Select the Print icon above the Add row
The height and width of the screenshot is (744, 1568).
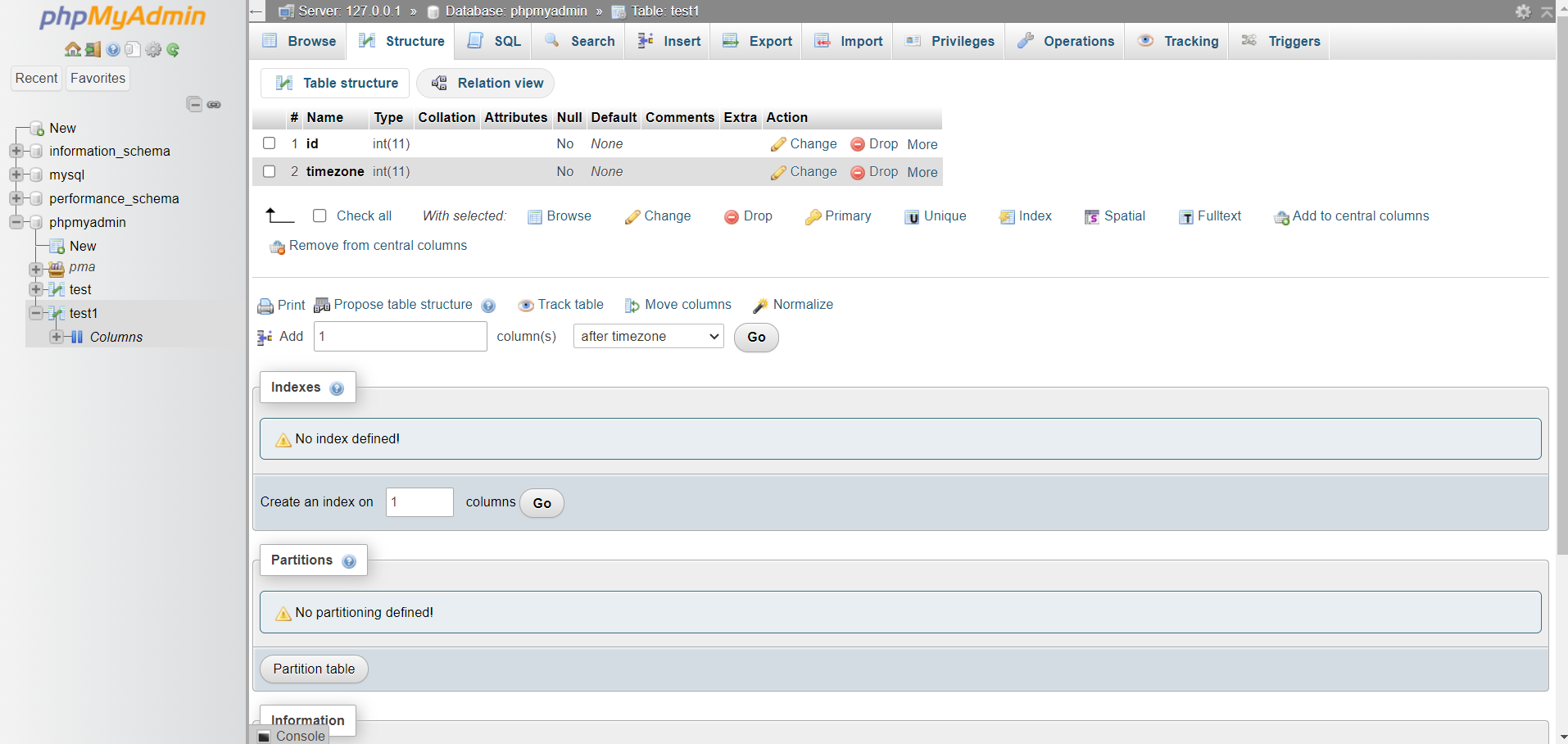click(265, 305)
